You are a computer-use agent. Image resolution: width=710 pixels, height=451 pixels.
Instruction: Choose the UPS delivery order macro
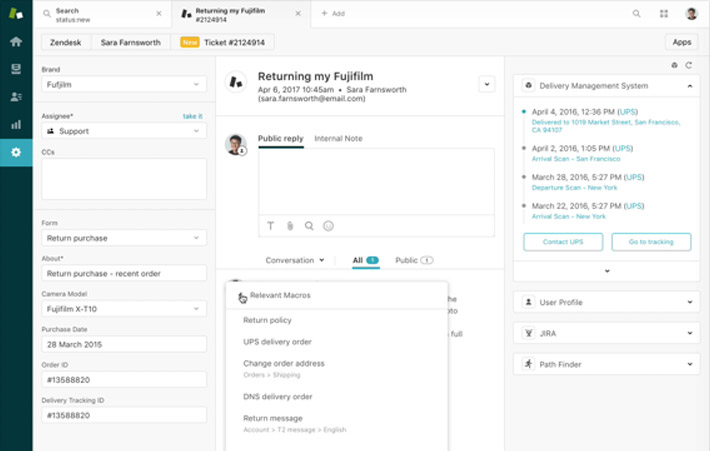(x=277, y=342)
